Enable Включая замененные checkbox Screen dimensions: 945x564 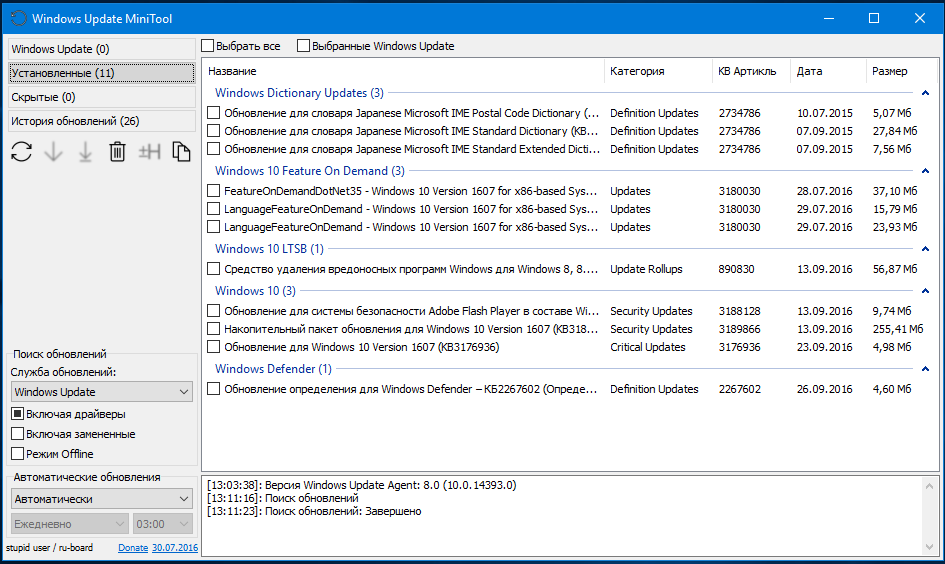pos(17,434)
